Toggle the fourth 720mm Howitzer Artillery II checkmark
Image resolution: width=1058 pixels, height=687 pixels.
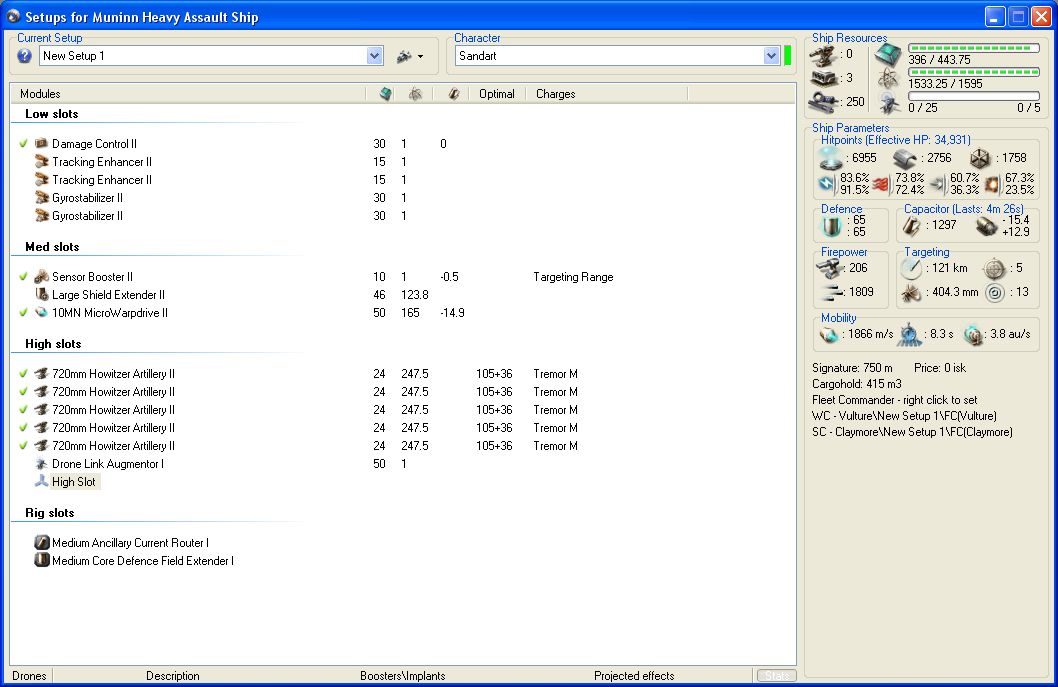tap(24, 428)
